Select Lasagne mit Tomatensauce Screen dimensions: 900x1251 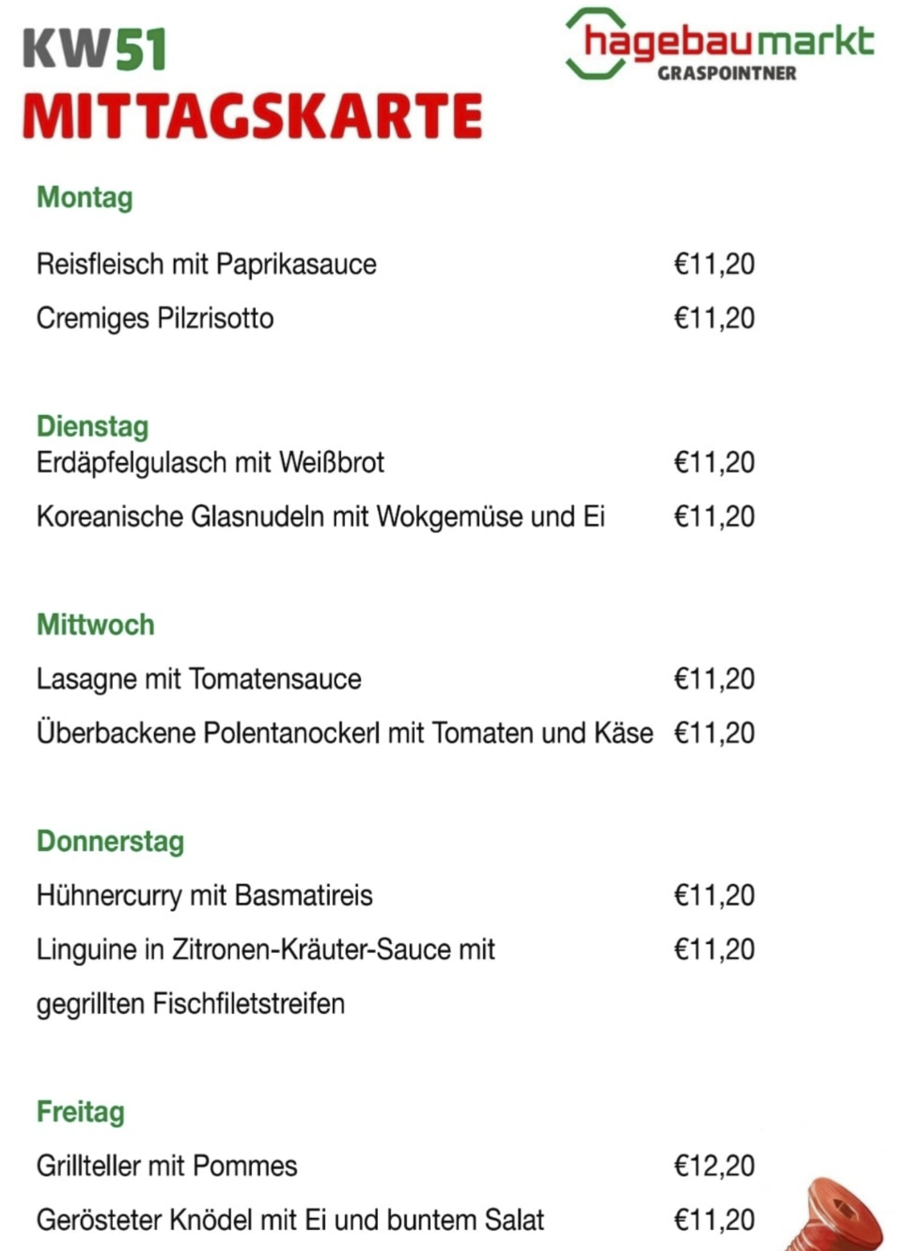pos(199,680)
